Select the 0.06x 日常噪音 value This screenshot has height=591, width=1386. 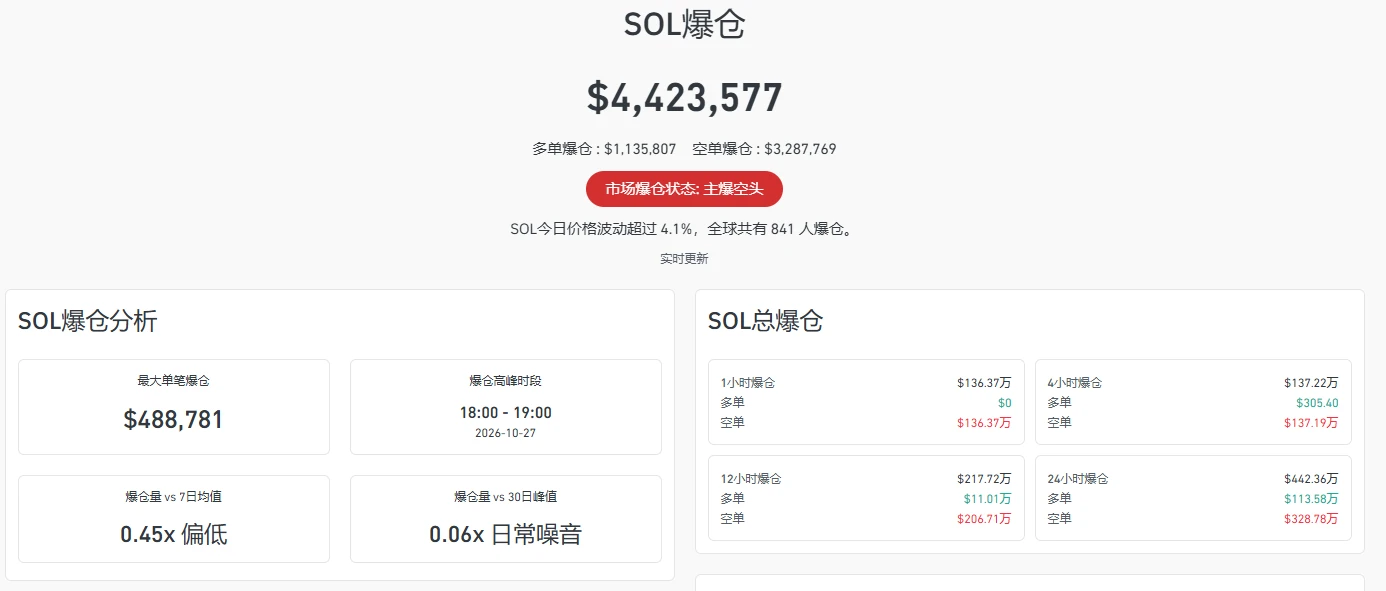506,534
